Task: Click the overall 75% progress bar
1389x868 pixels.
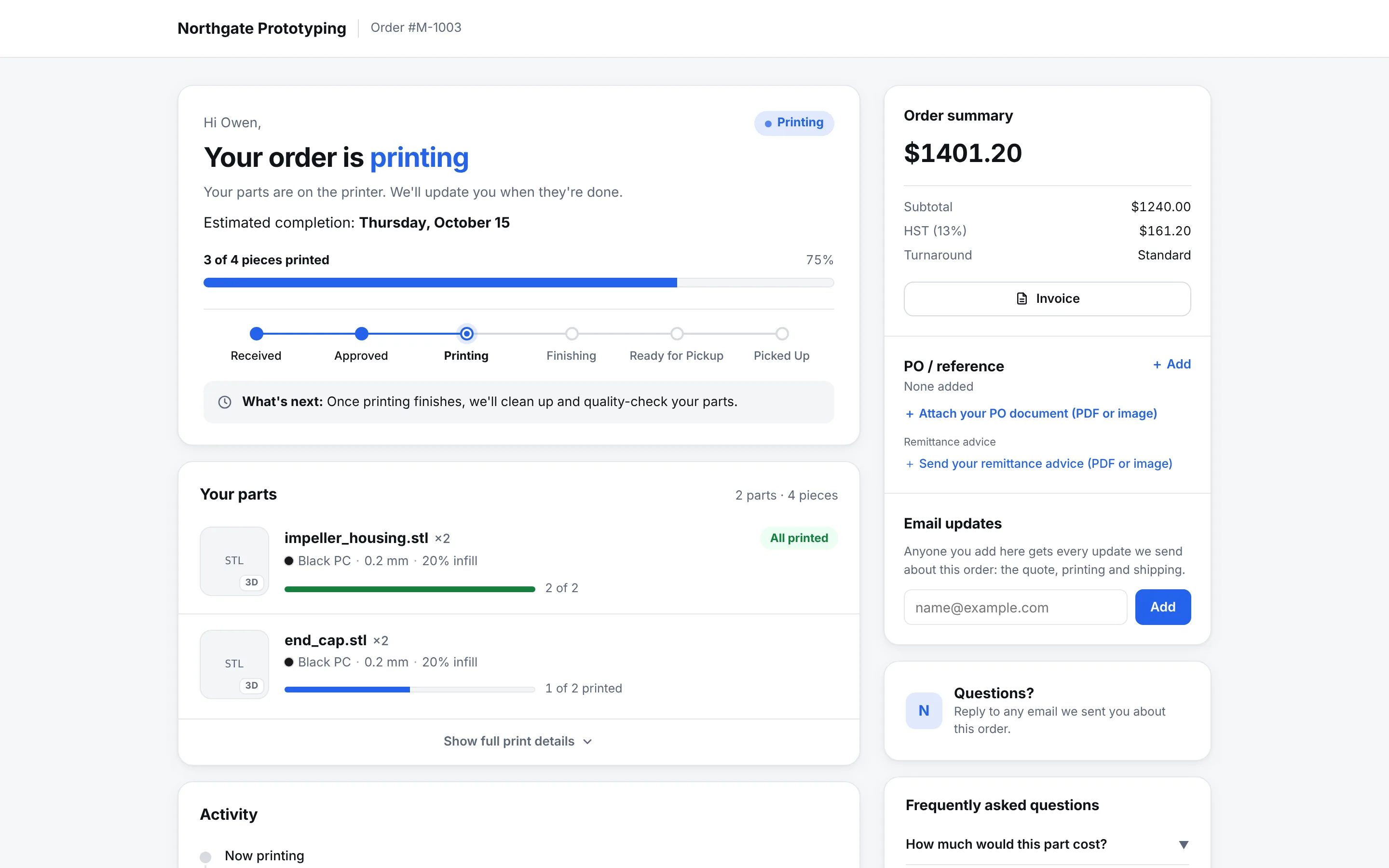Action: [x=518, y=283]
